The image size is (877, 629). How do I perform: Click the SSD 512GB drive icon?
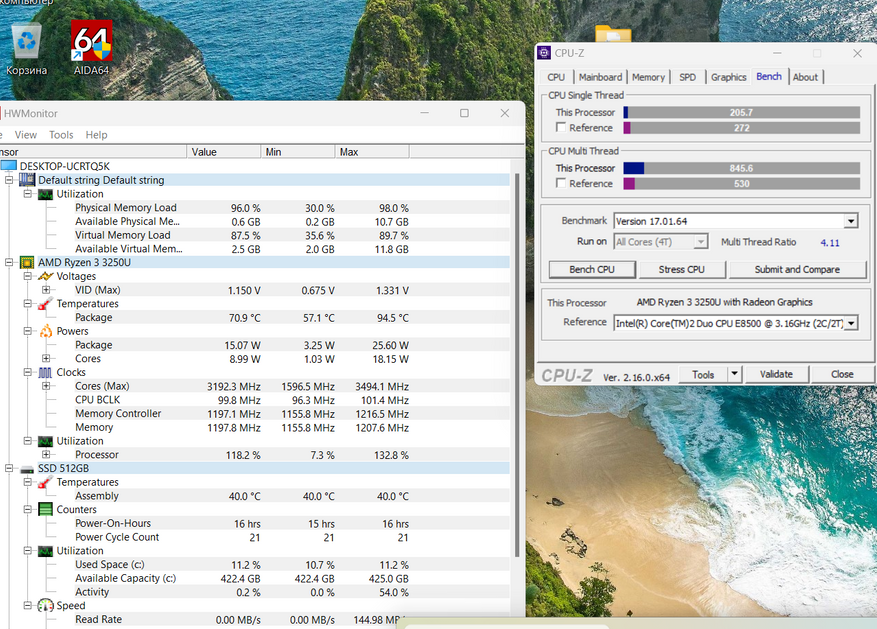coord(27,468)
